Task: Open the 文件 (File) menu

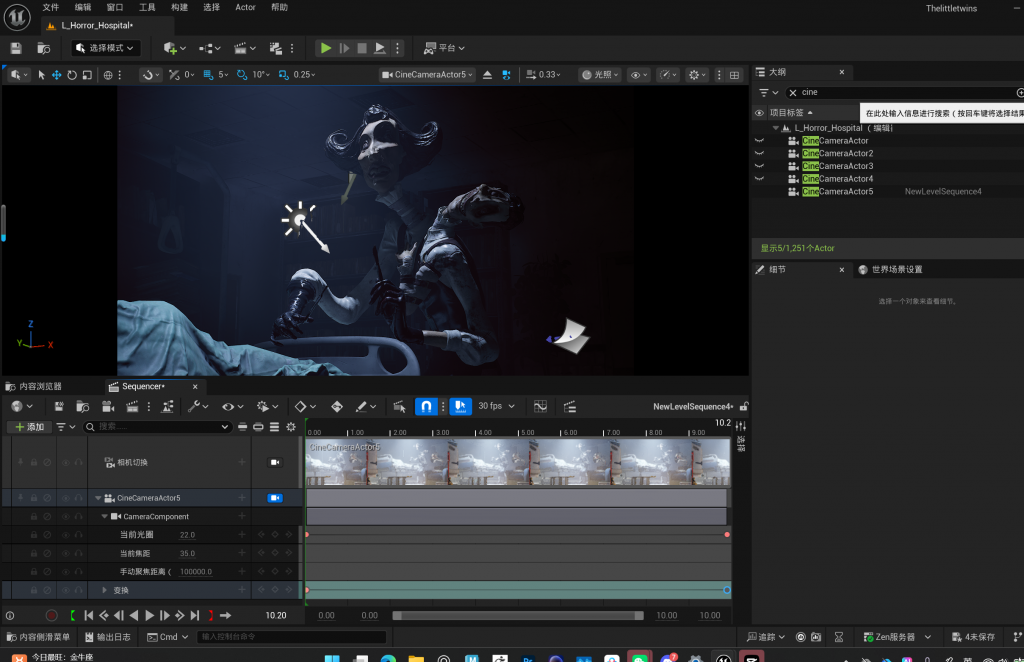Action: (x=50, y=7)
